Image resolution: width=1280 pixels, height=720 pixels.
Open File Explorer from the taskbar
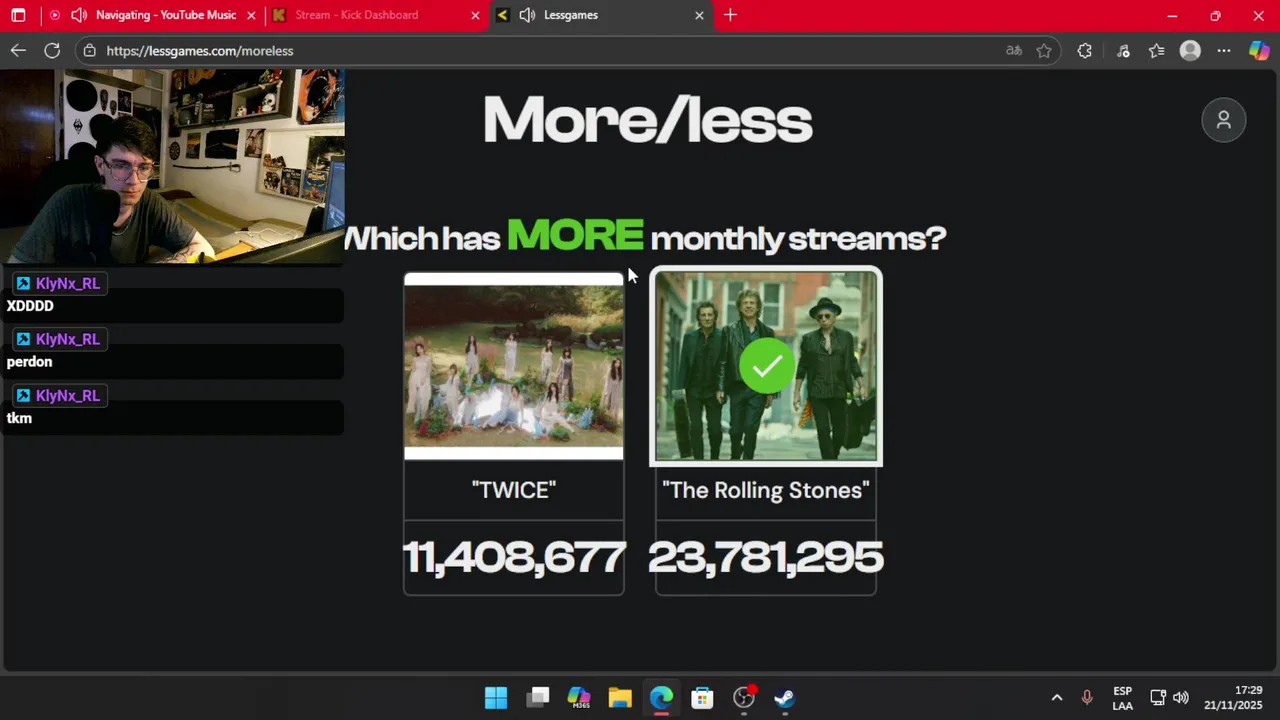[x=620, y=697]
